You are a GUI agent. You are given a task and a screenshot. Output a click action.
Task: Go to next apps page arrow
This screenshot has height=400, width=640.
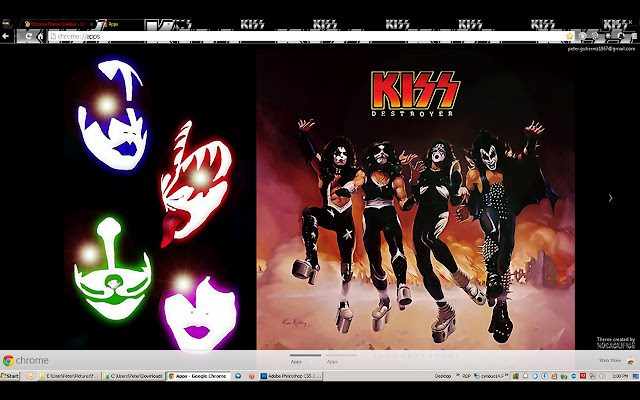611,198
